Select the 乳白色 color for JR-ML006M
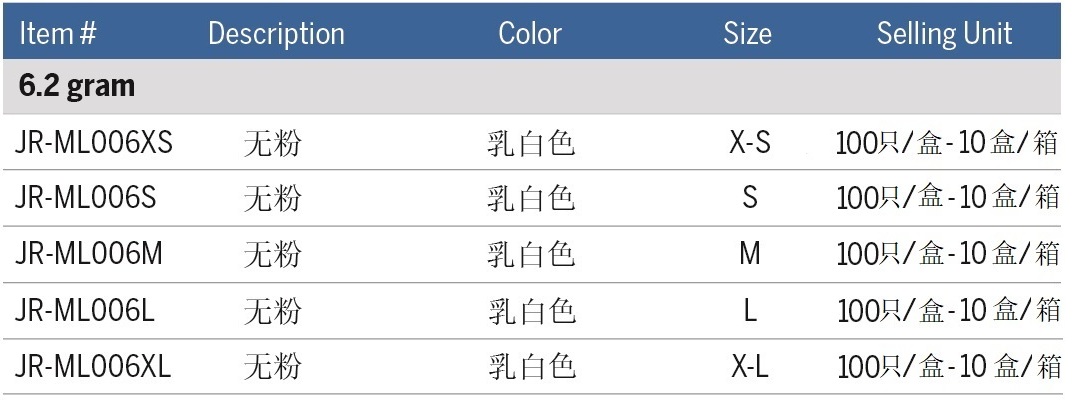This screenshot has height=400, width=1065. point(531,255)
